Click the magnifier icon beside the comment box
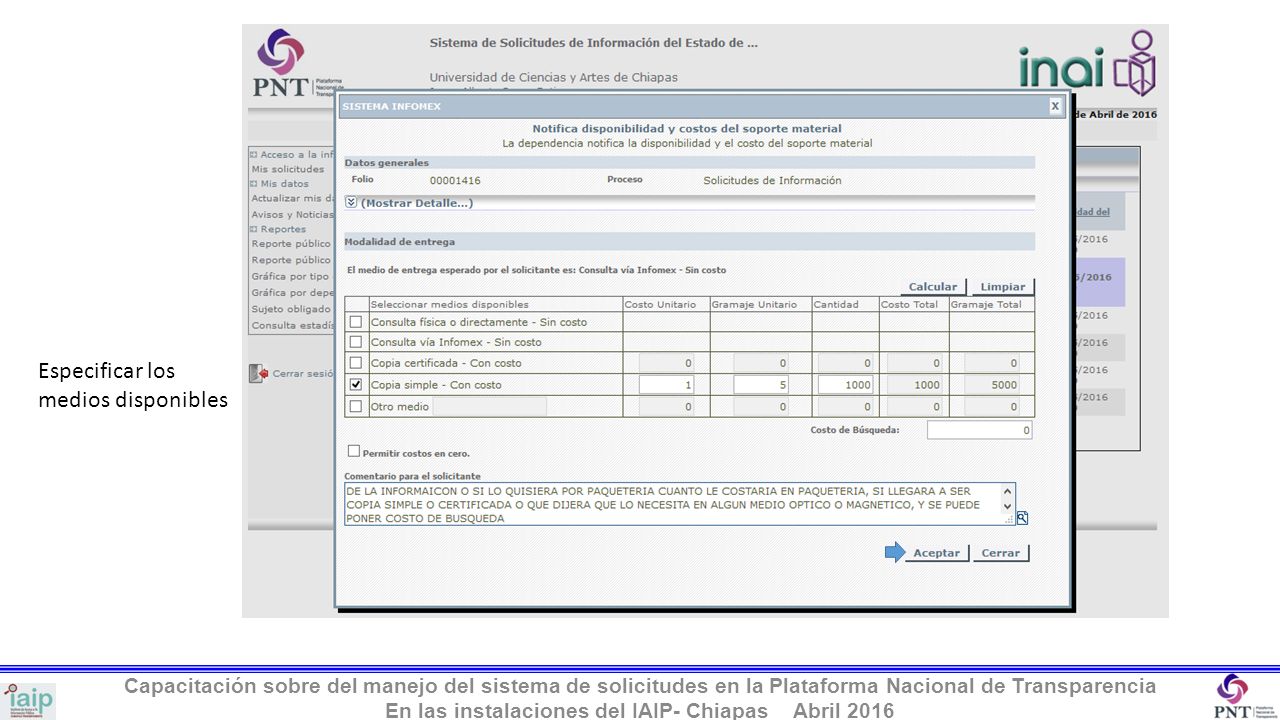 click(x=1022, y=518)
